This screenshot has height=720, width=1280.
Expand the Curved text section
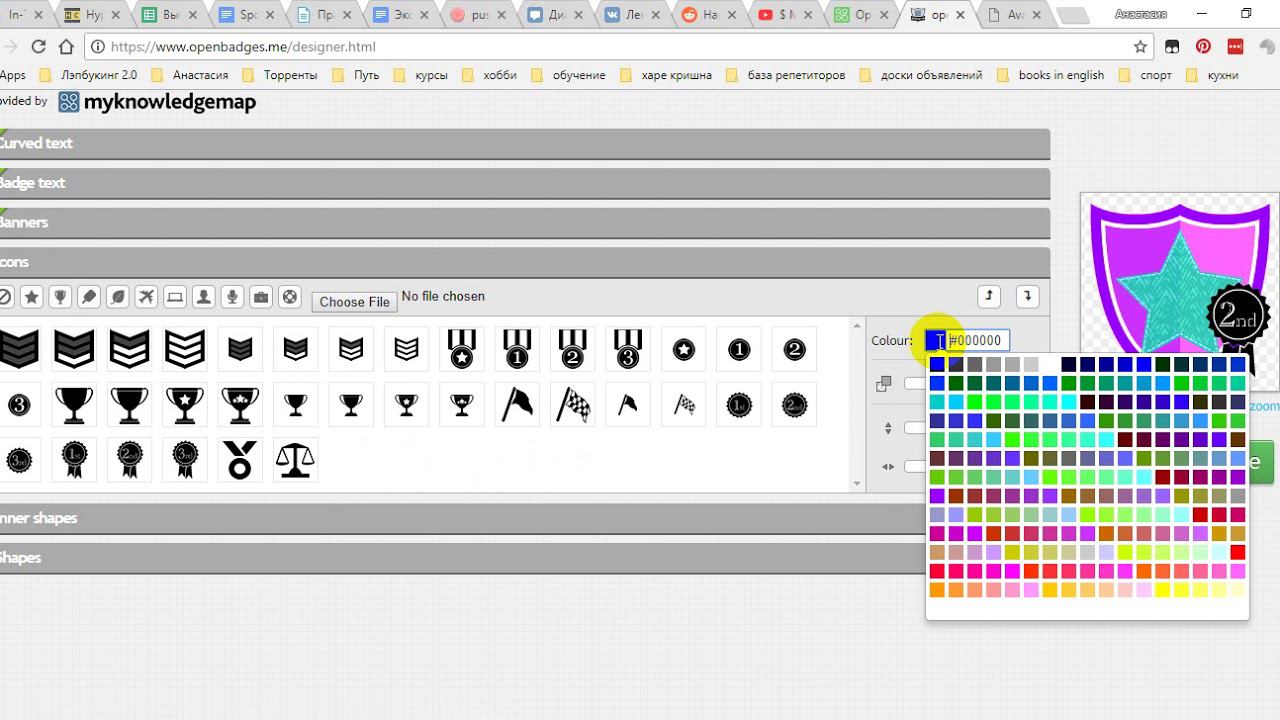[523, 143]
